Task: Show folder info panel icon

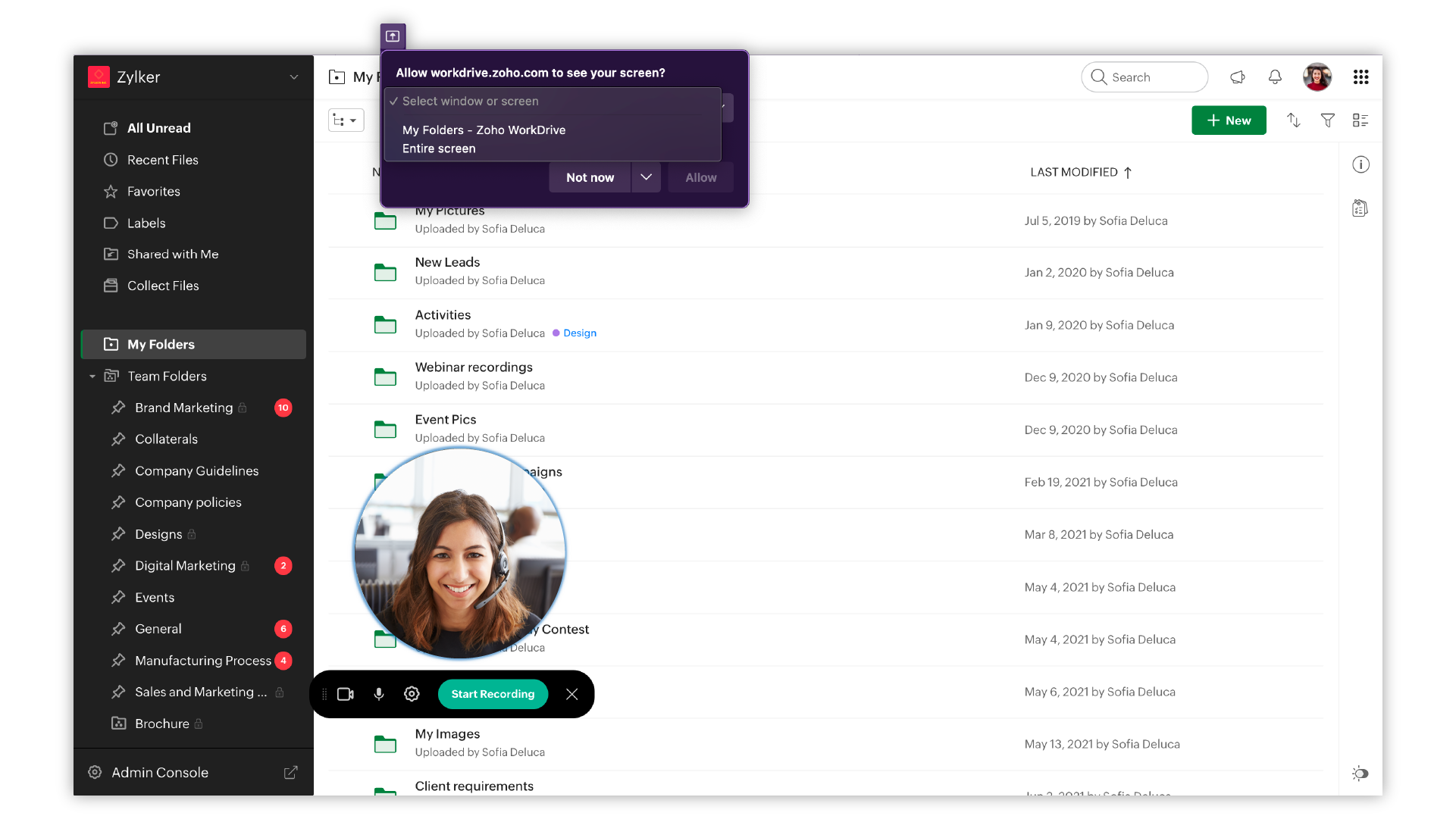Action: pos(1360,165)
